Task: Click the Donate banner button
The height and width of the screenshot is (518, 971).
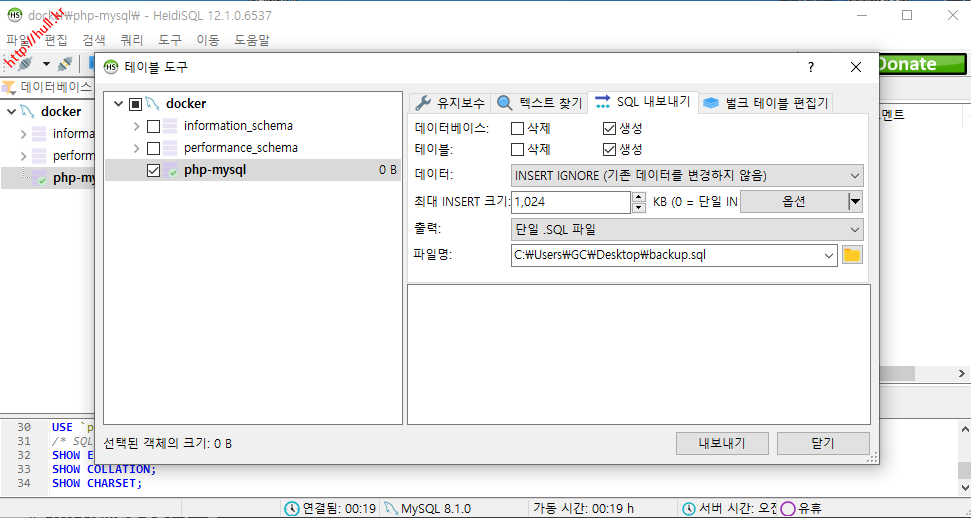Action: [921, 64]
